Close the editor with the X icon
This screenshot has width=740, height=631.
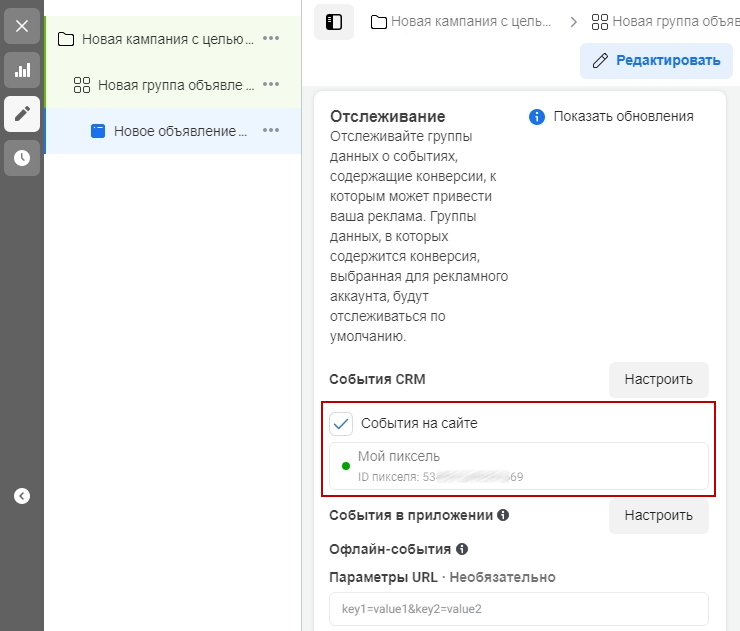[x=22, y=25]
